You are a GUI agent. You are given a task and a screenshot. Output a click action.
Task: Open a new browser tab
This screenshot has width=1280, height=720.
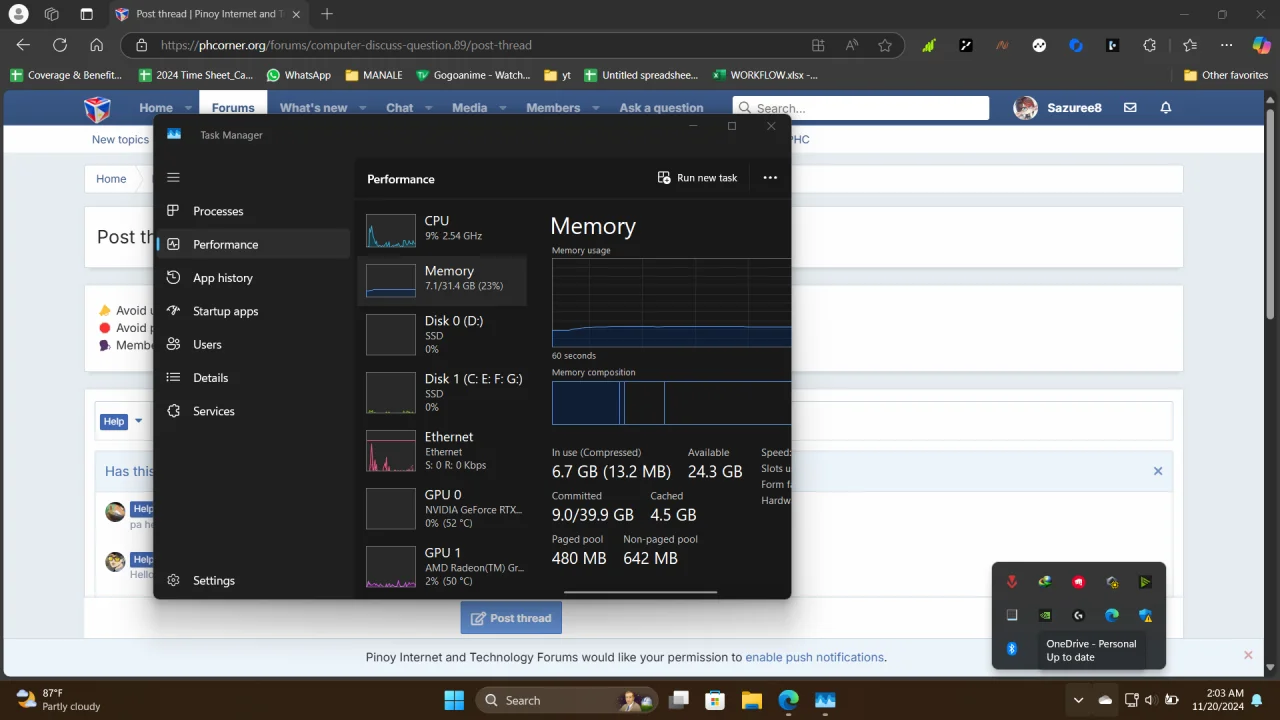click(x=327, y=14)
